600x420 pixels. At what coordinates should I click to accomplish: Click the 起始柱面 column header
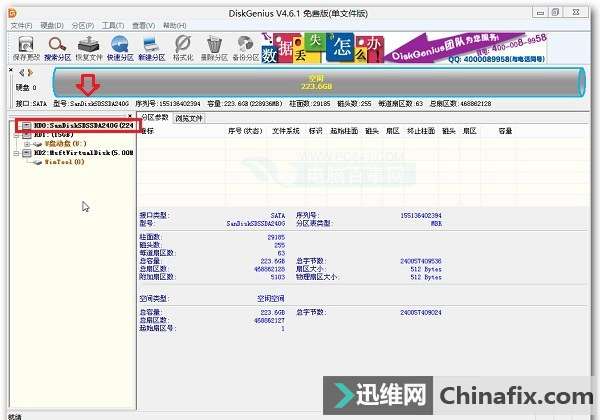point(344,131)
